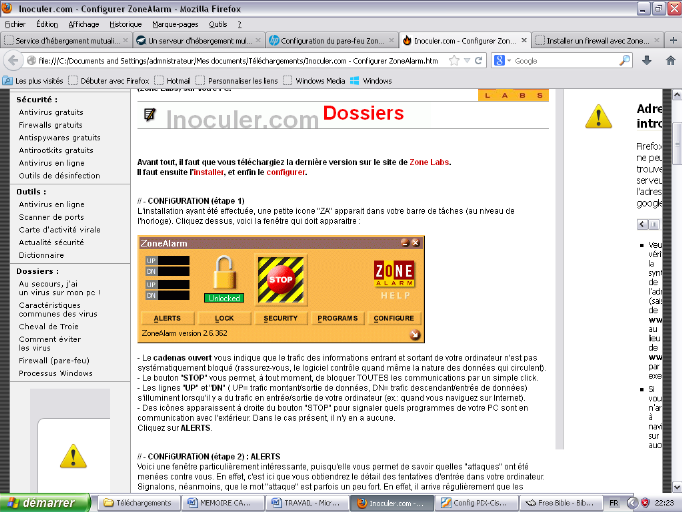The height and width of the screenshot is (512, 682).
Task: Open the Marque-pages menu
Action: [x=175, y=24]
